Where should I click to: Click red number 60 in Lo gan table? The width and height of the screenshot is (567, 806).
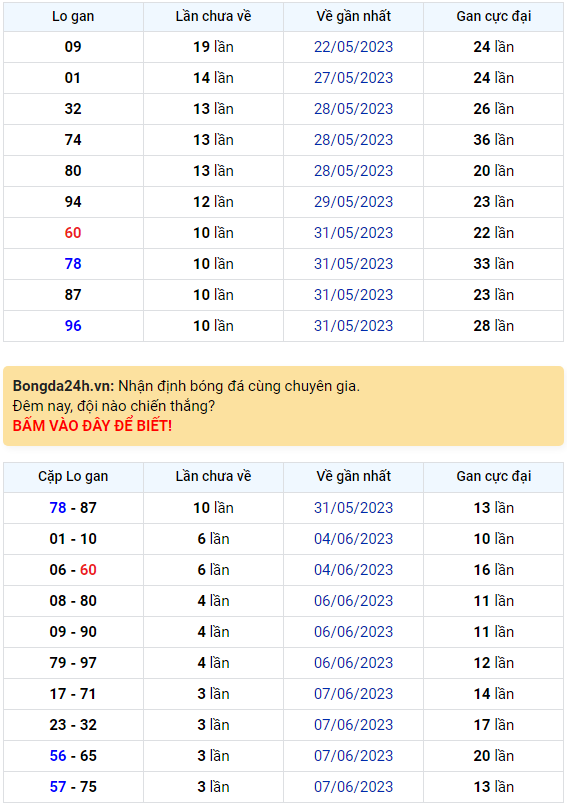[73, 233]
